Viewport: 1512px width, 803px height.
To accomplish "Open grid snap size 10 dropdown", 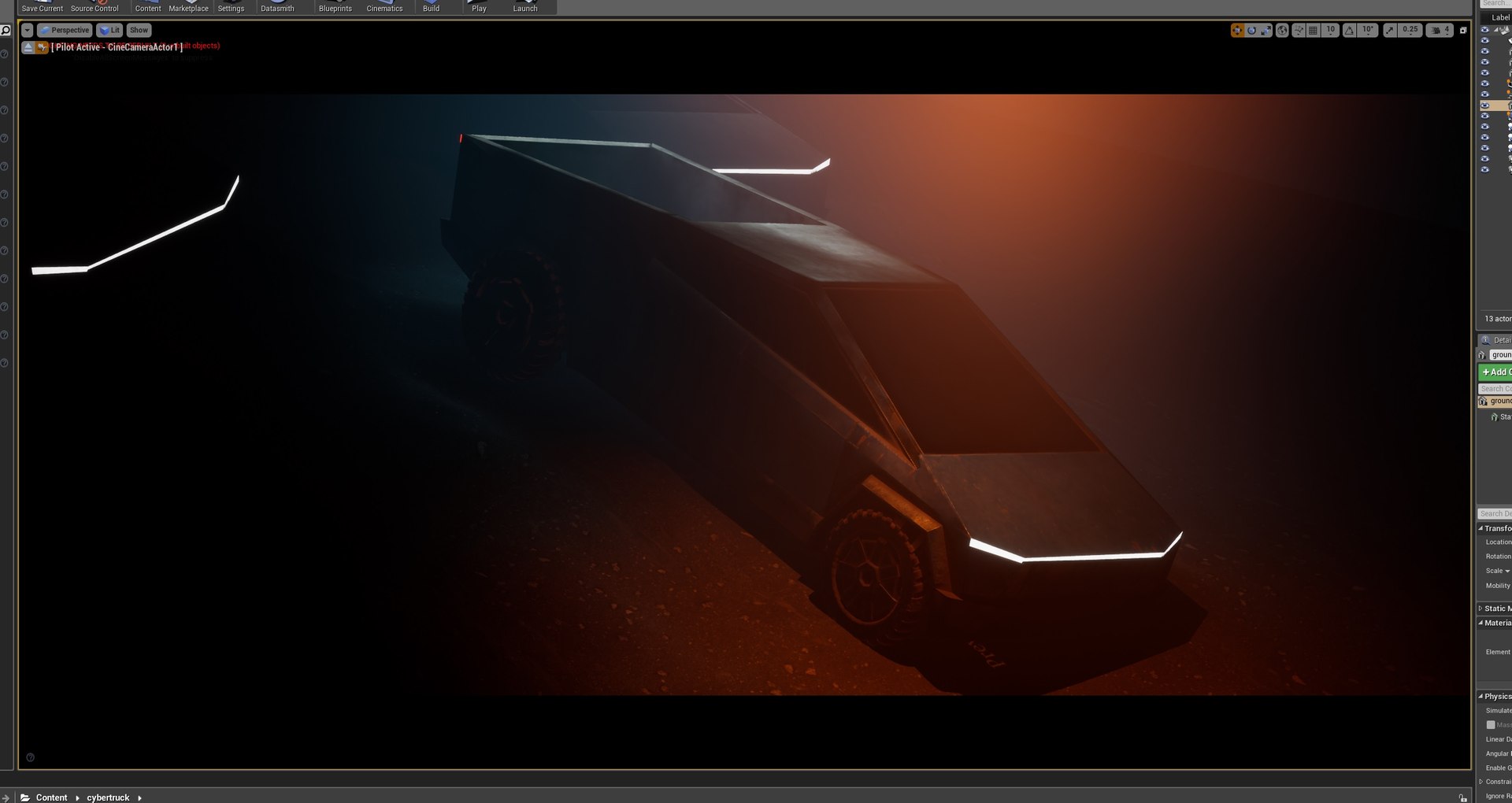I will click(1330, 31).
